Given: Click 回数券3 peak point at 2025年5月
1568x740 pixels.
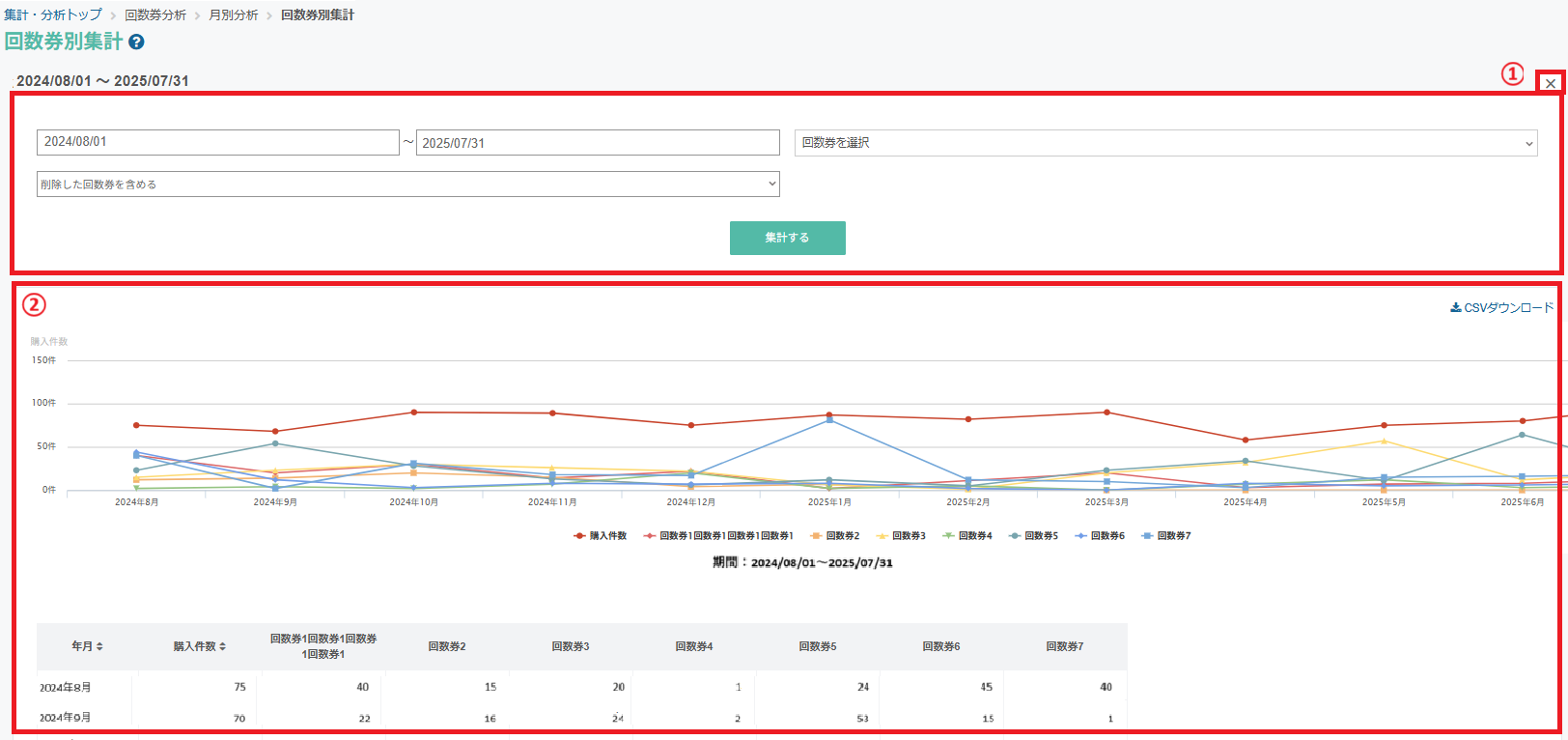Looking at the screenshot, I should point(1384,441).
